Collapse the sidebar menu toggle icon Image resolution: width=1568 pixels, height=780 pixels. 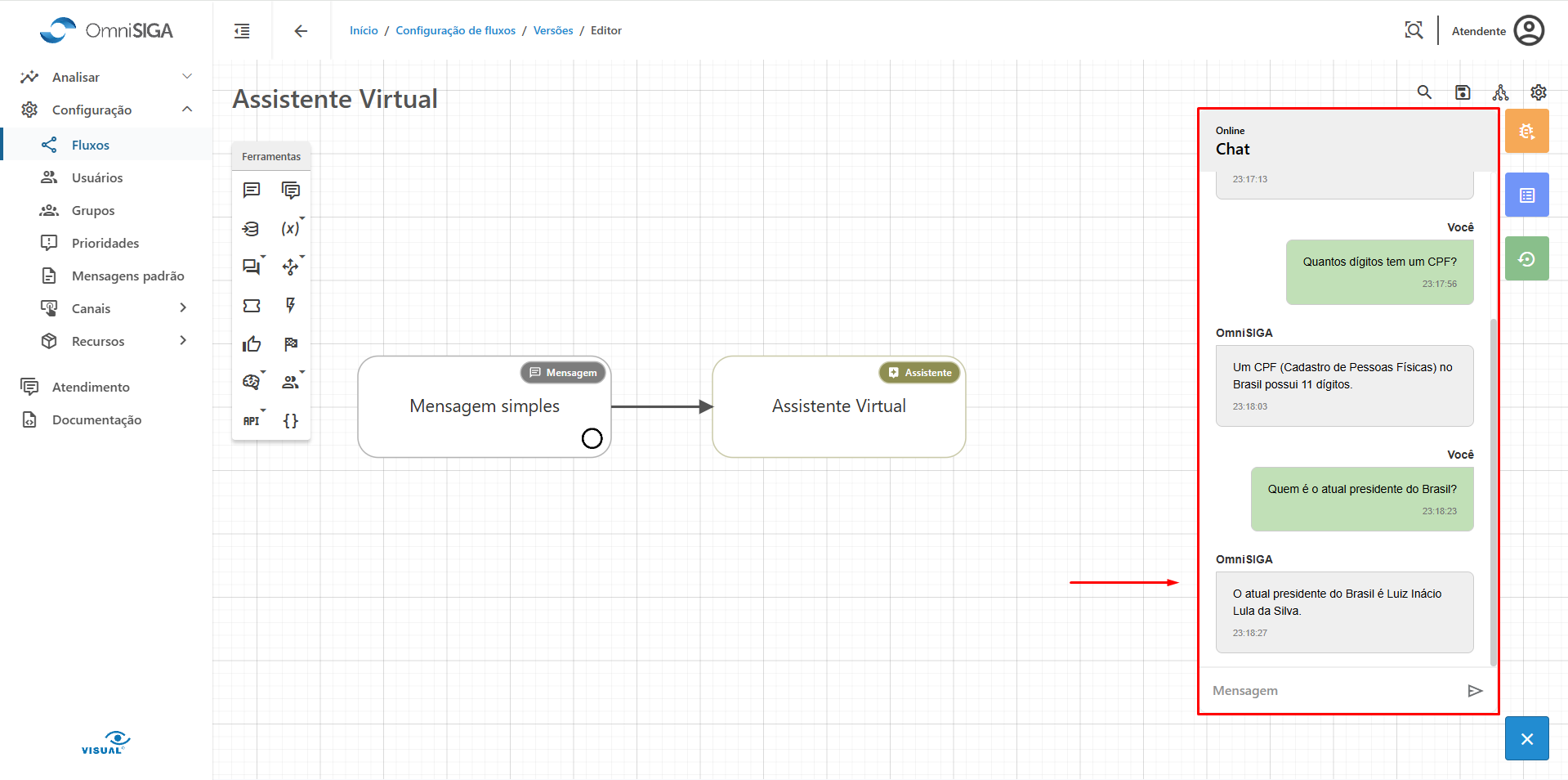242,31
